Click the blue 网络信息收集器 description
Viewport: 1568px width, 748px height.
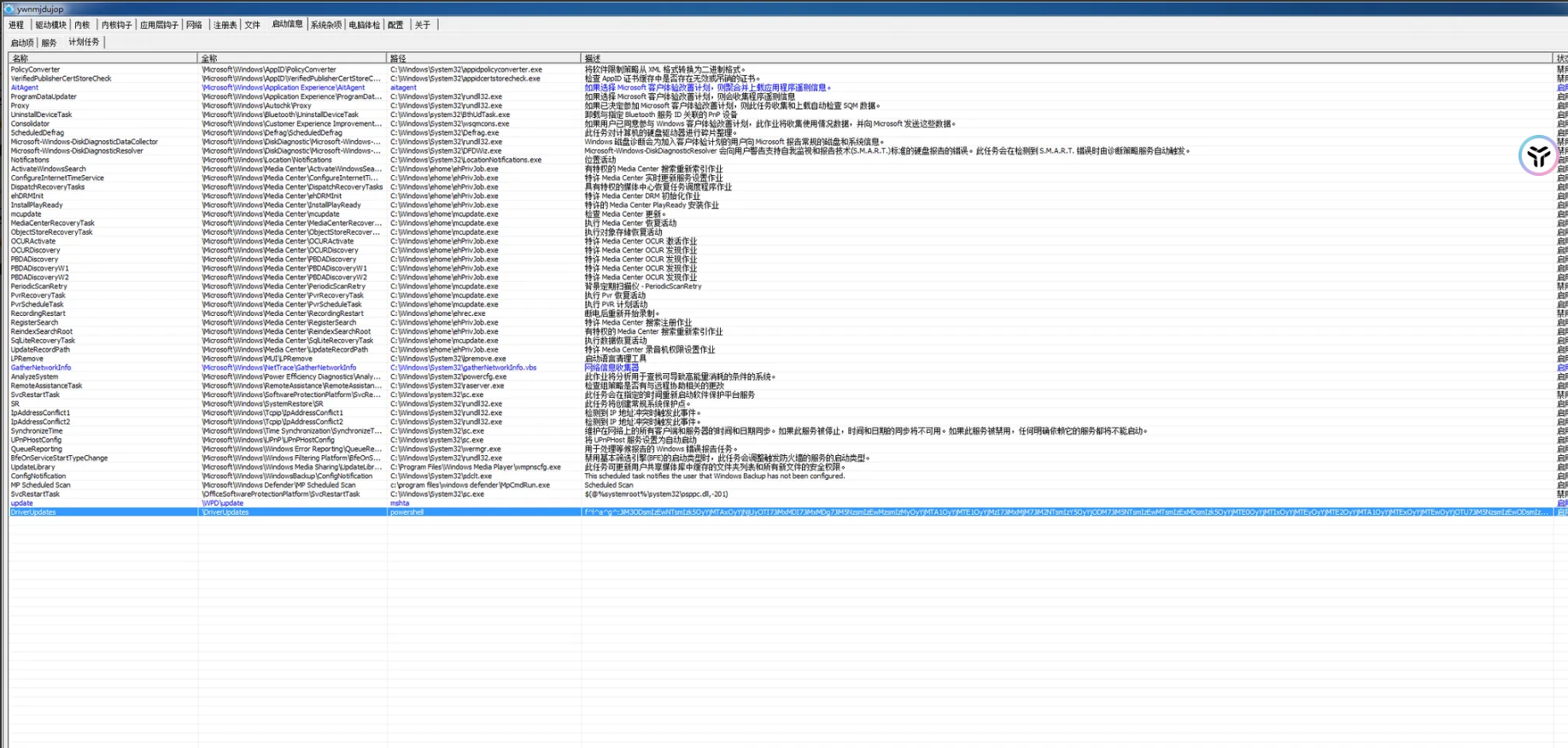611,368
